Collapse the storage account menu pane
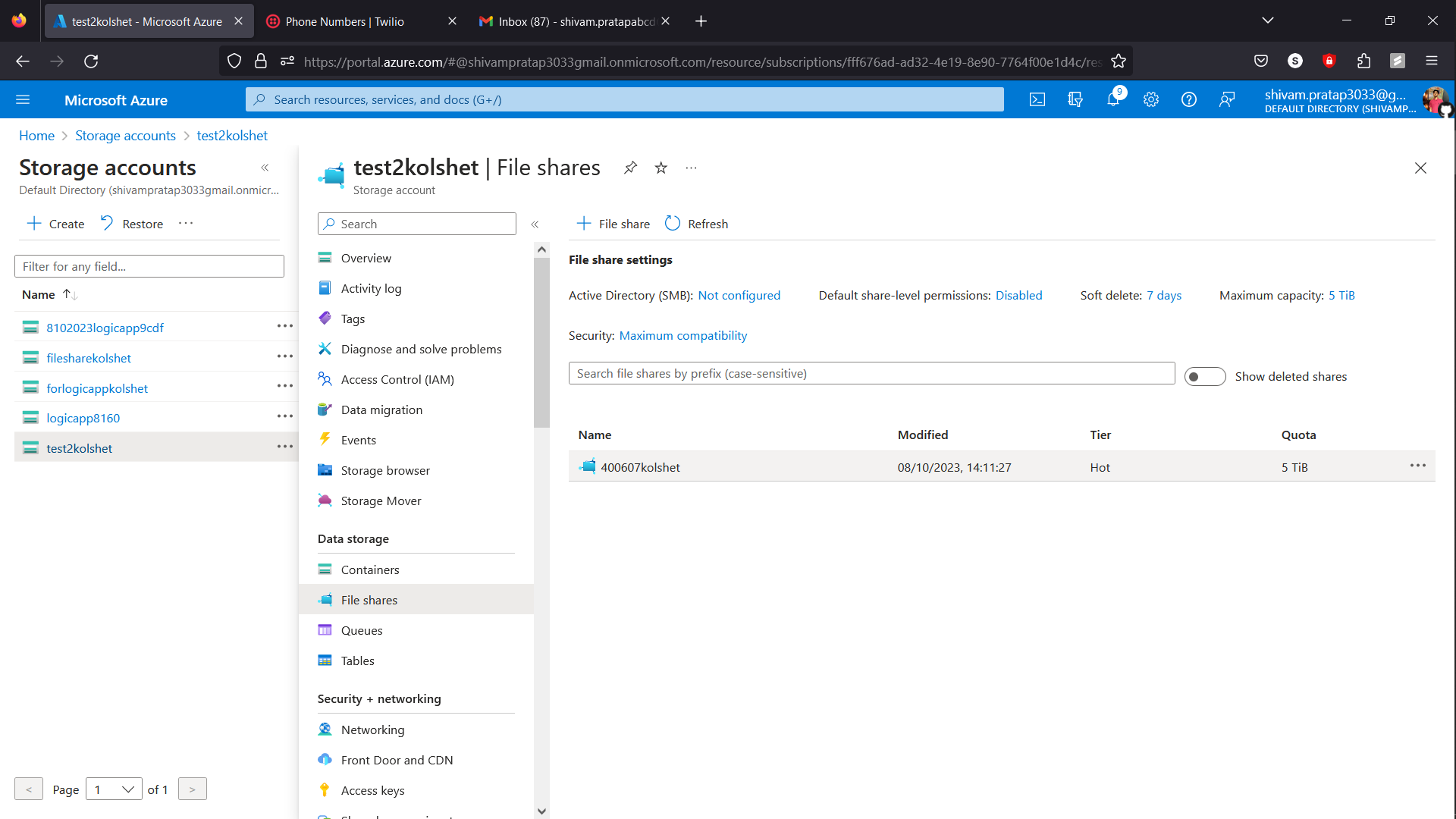Screen dimensions: 1456x819 pyautogui.click(x=535, y=224)
